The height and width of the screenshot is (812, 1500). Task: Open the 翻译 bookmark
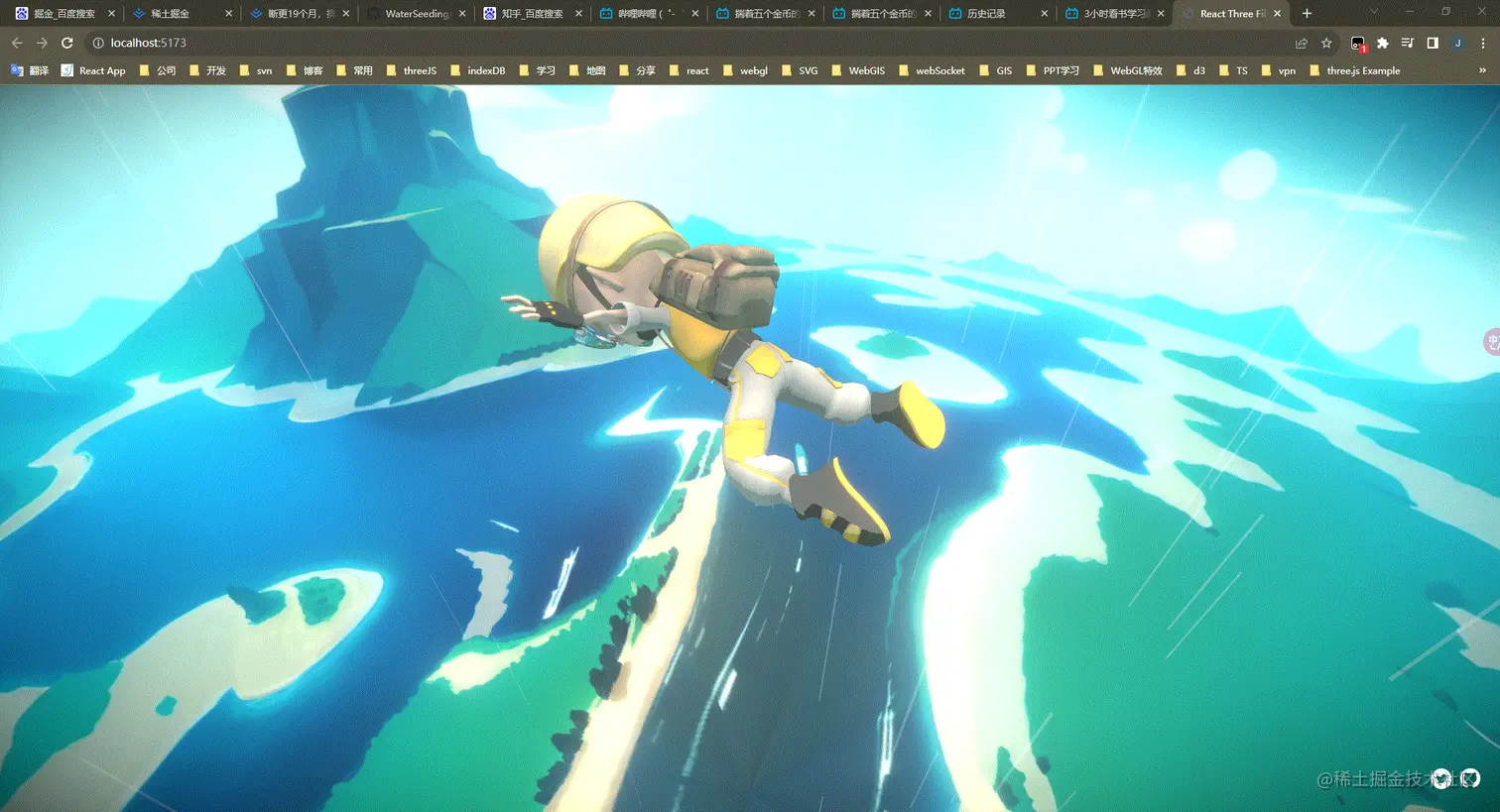[x=30, y=70]
